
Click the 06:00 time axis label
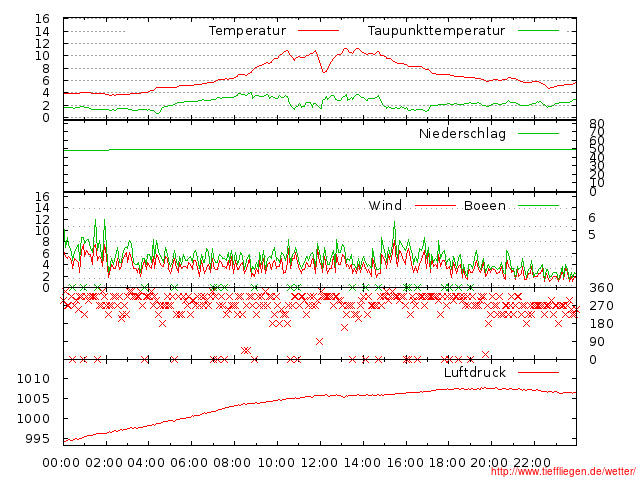coord(189,462)
